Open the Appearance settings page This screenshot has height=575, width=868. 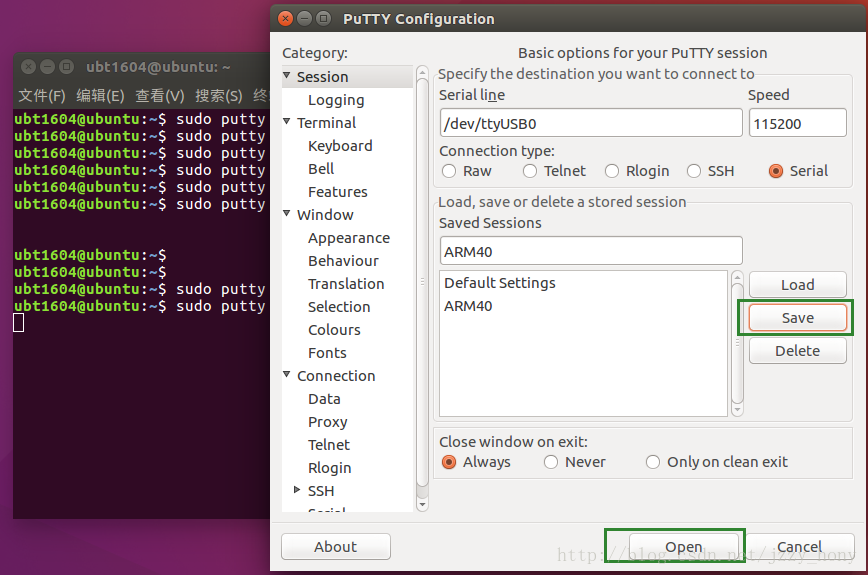(x=349, y=238)
